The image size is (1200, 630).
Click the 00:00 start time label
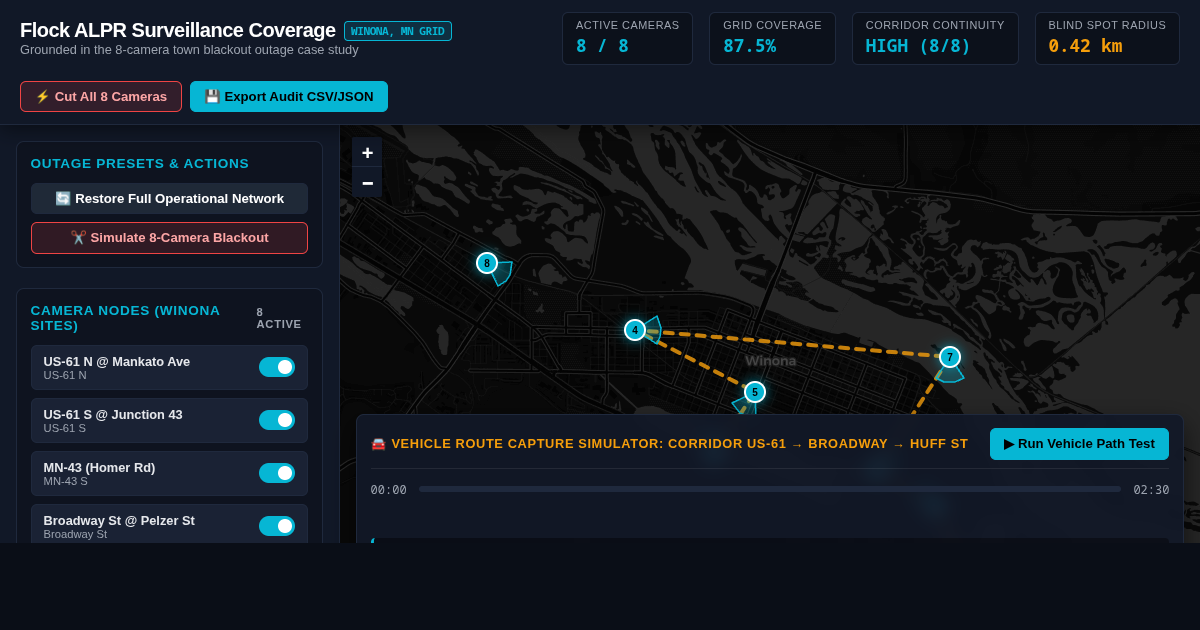coord(389,490)
